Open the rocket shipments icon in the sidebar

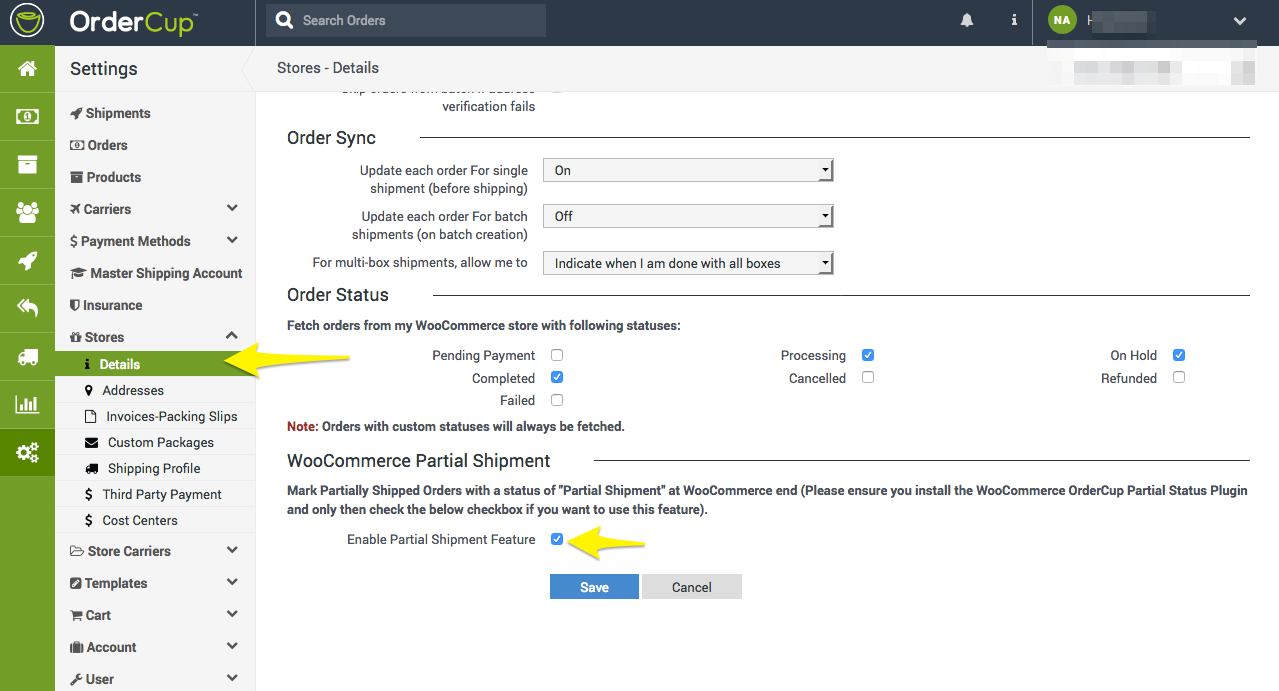(27, 261)
